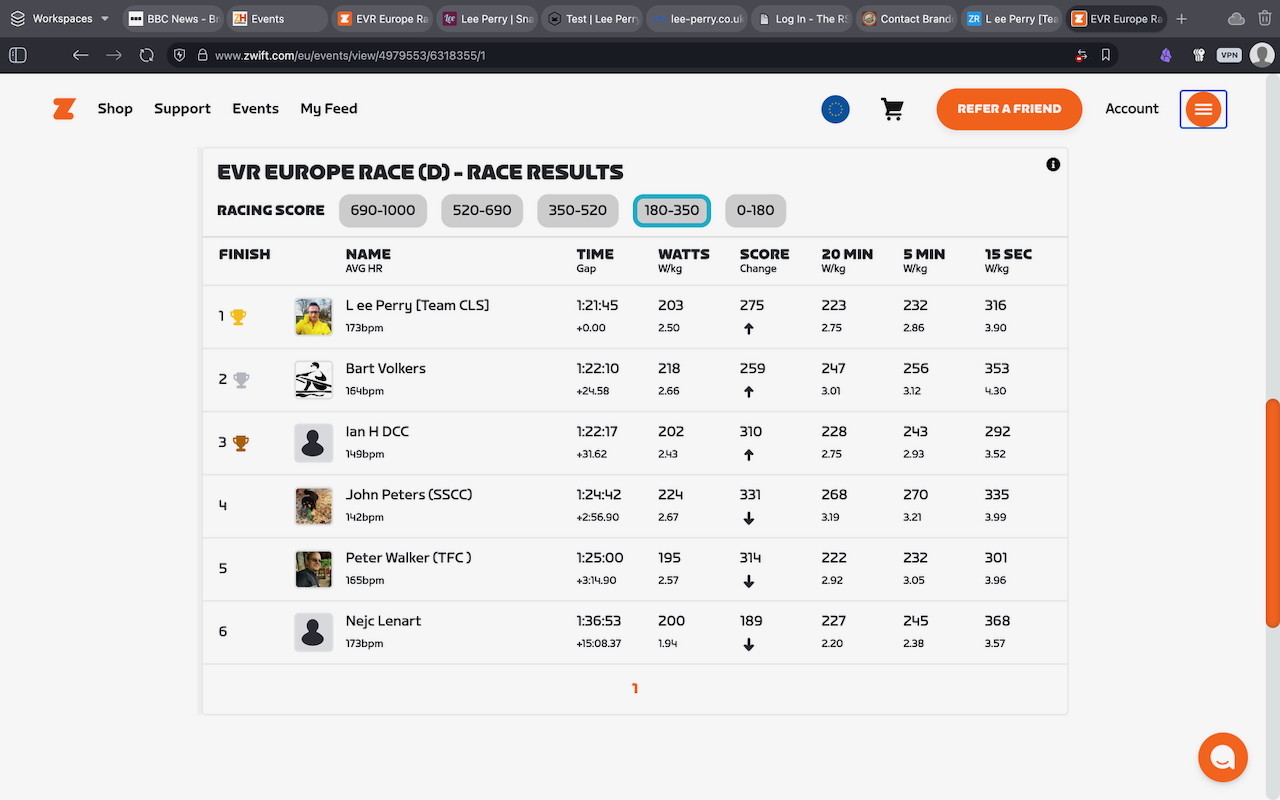1280x800 pixels.
Task: Click the finish time 1:36:53
Action: tap(598, 621)
